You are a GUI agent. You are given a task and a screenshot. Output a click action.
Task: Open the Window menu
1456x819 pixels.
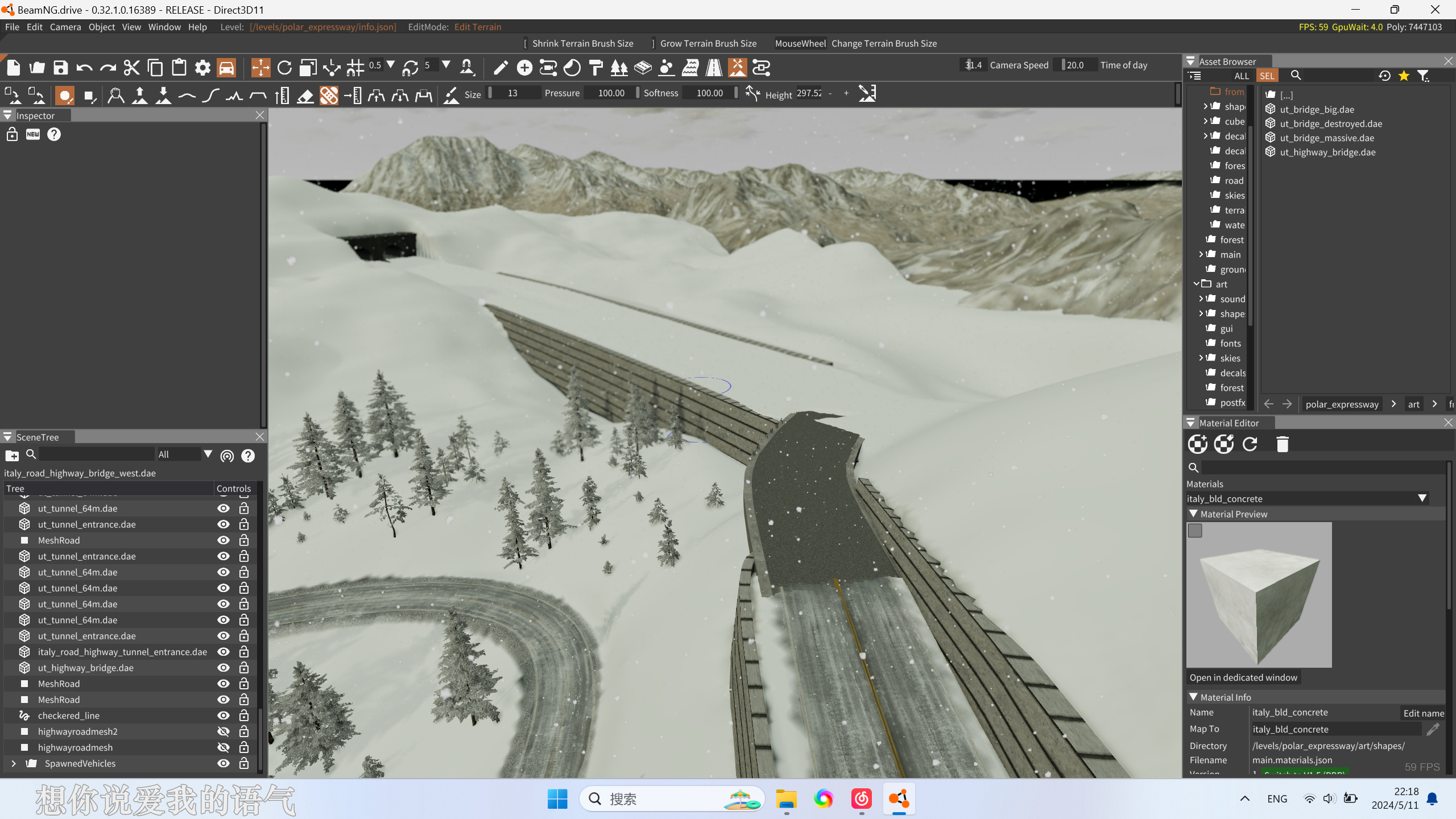tap(164, 27)
